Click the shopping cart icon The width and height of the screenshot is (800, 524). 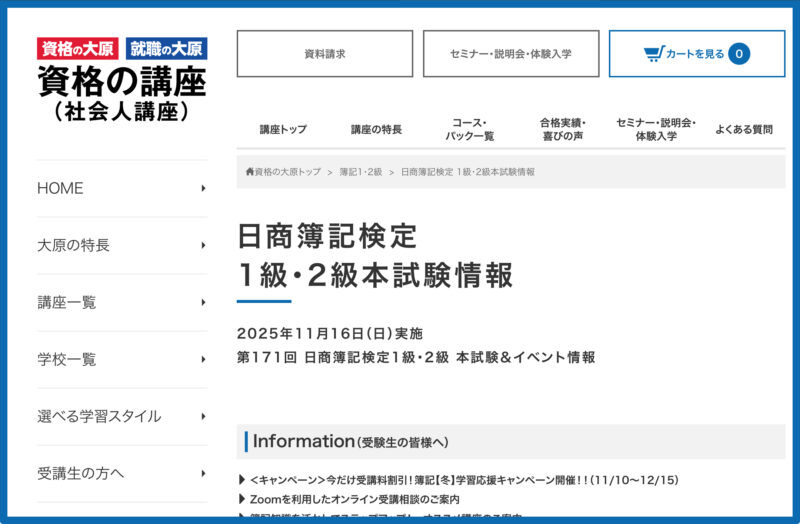click(654, 54)
